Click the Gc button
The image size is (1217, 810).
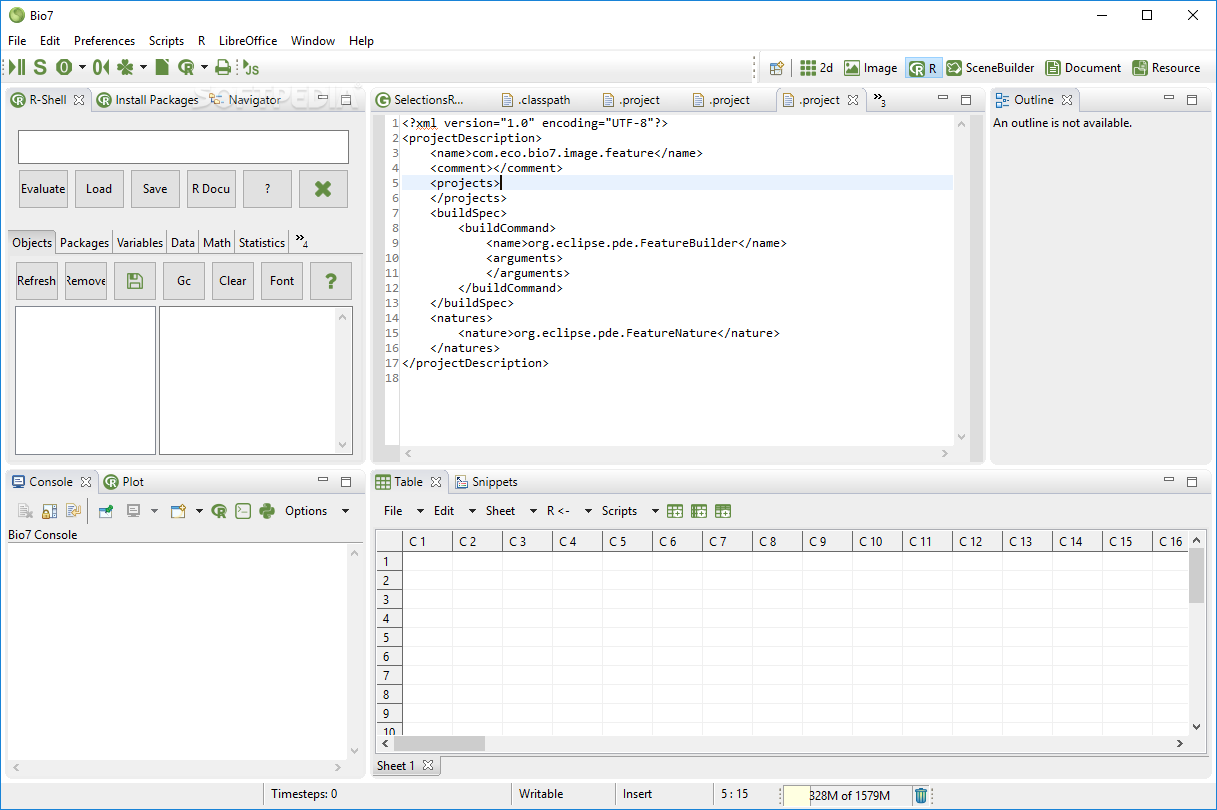coord(184,281)
